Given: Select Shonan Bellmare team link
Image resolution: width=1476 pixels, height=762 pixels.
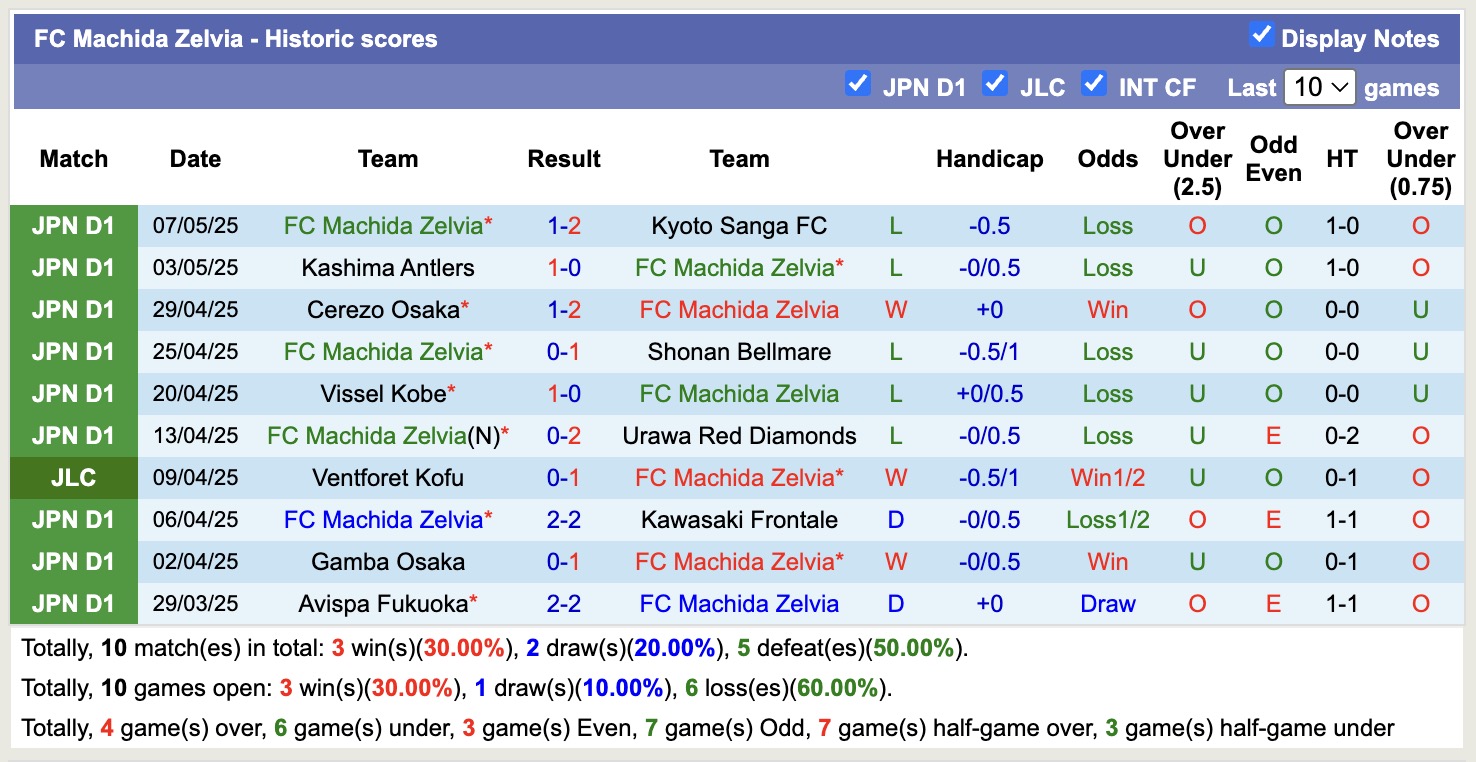Looking at the screenshot, I should 739,352.
